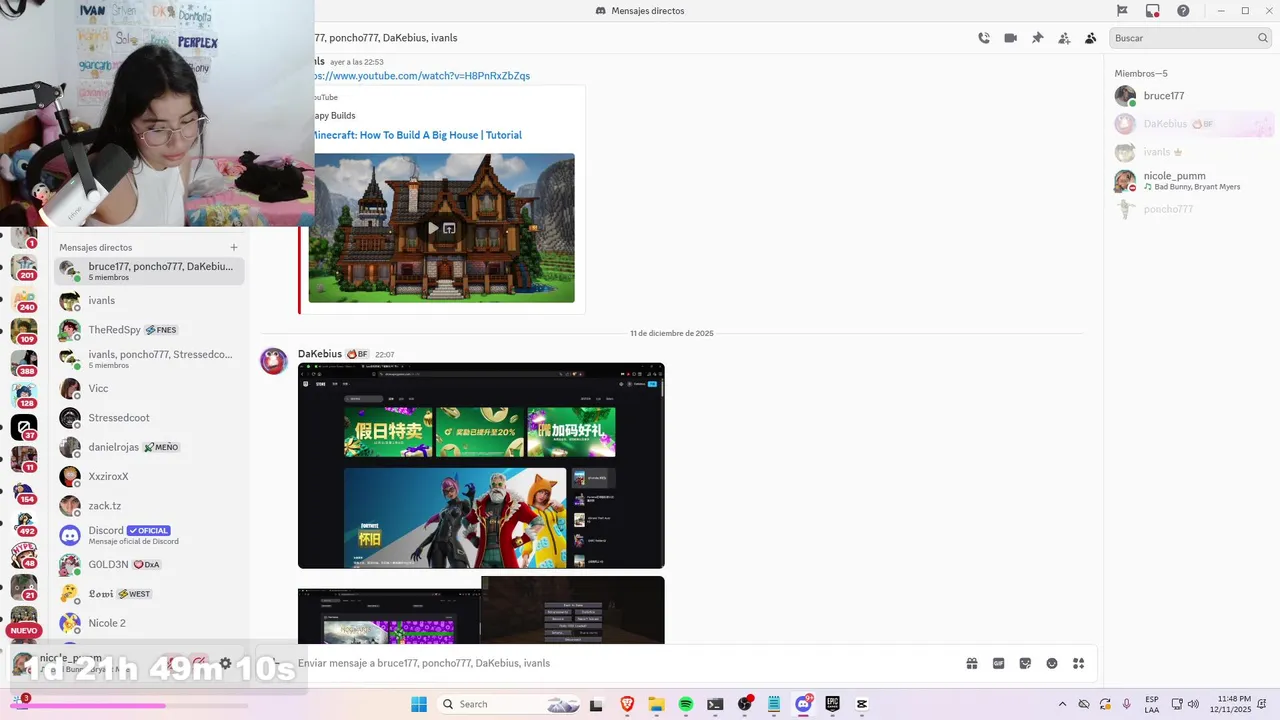Click the taskbar Search box
This screenshot has width=1280, height=720.
pyautogui.click(x=510, y=704)
